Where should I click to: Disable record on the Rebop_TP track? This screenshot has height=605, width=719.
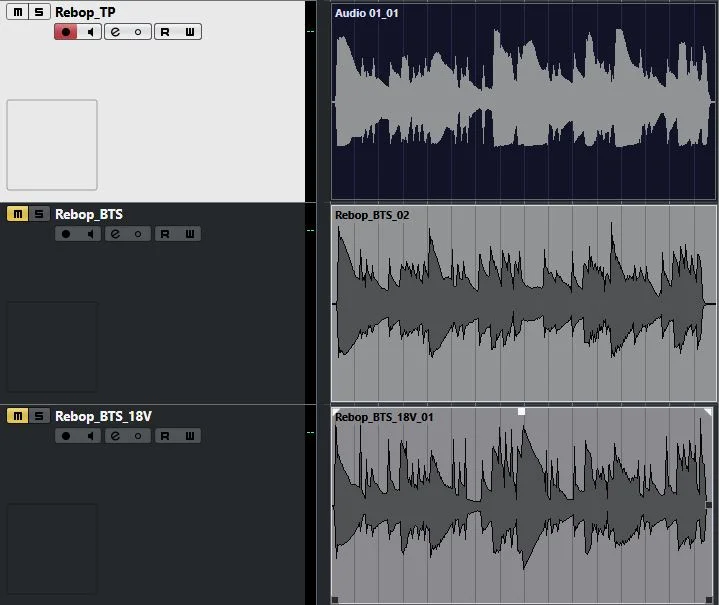[66, 32]
